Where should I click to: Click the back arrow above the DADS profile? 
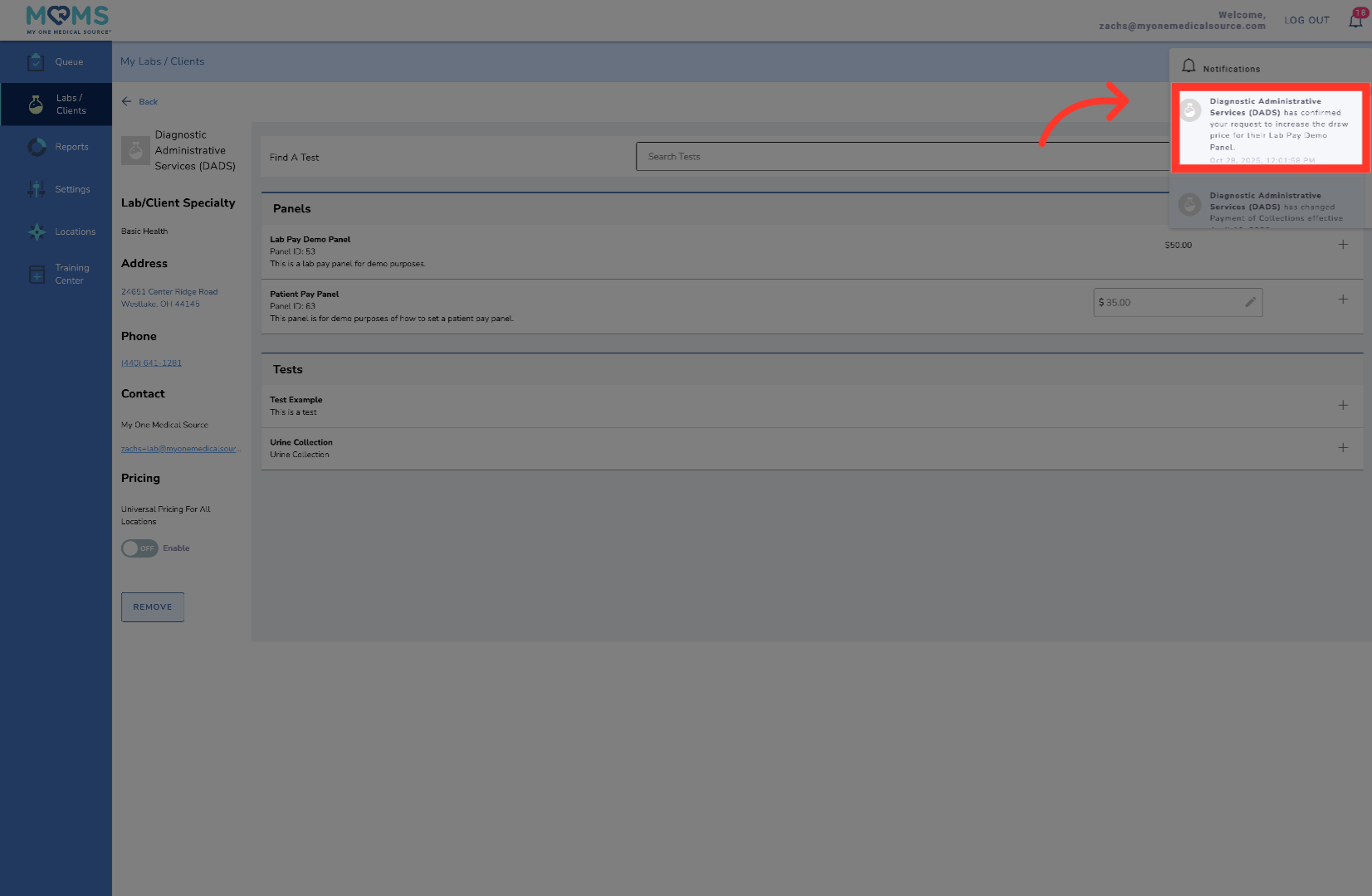click(126, 101)
